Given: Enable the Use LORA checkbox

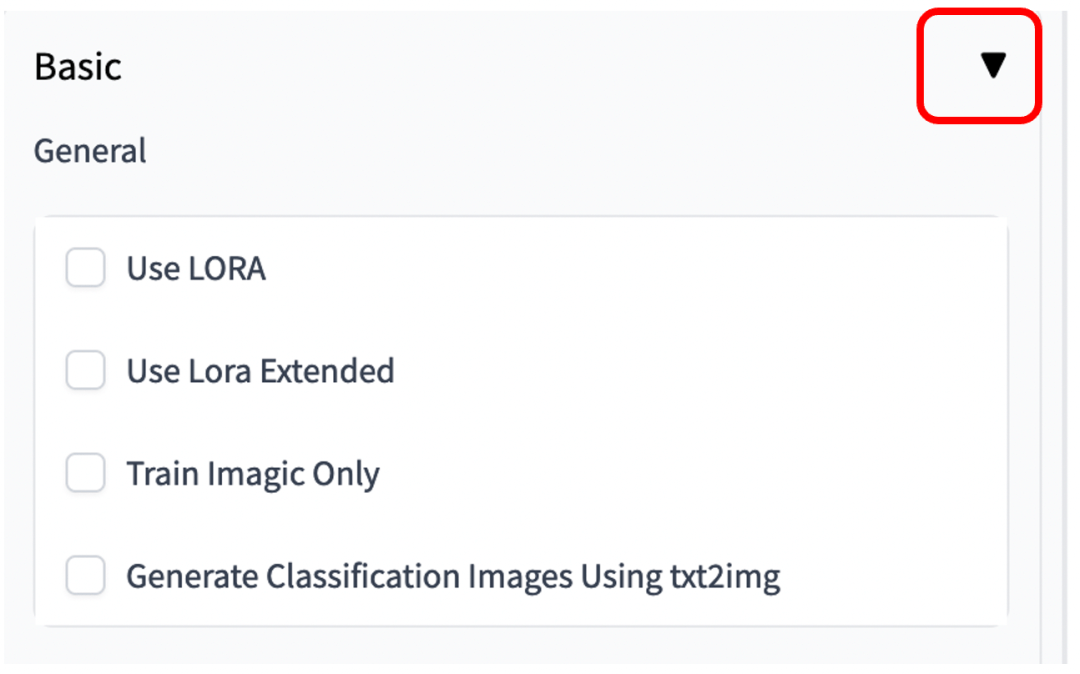Looking at the screenshot, I should 86,268.
